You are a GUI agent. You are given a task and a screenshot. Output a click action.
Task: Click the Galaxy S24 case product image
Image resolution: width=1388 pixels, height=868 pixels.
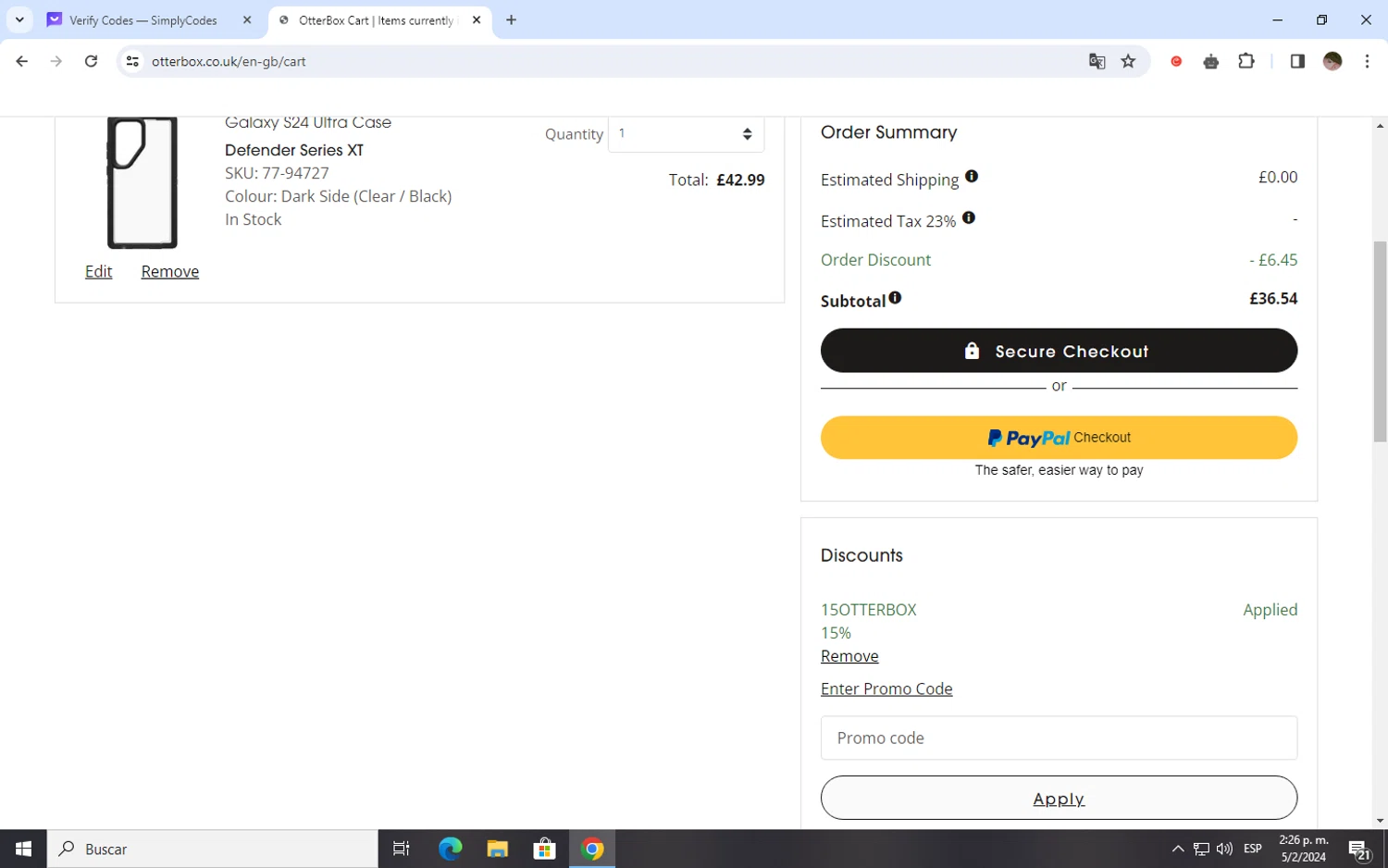click(x=142, y=182)
